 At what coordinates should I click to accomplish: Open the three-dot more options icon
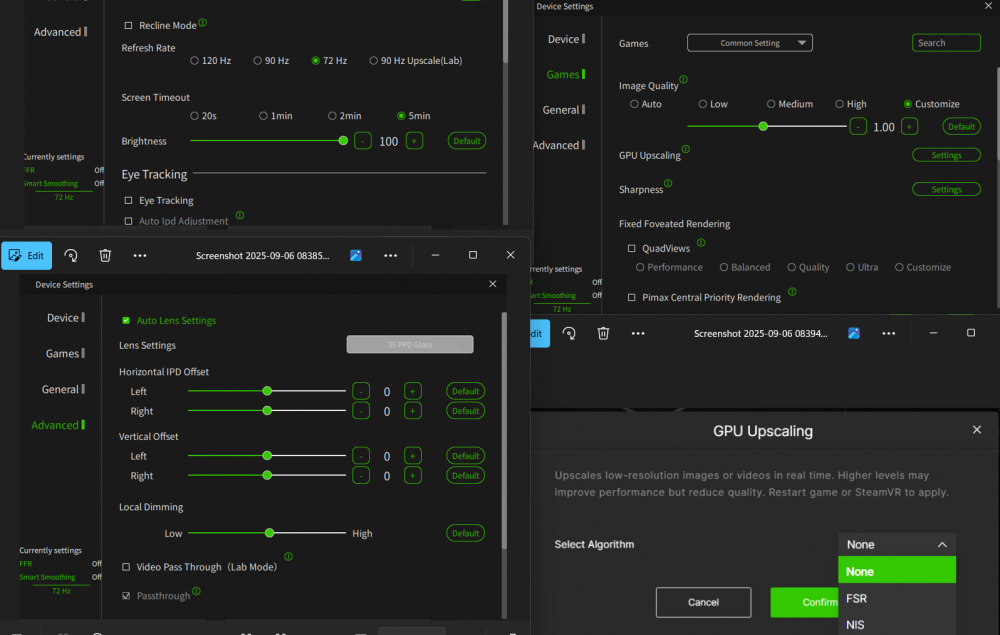(140, 255)
